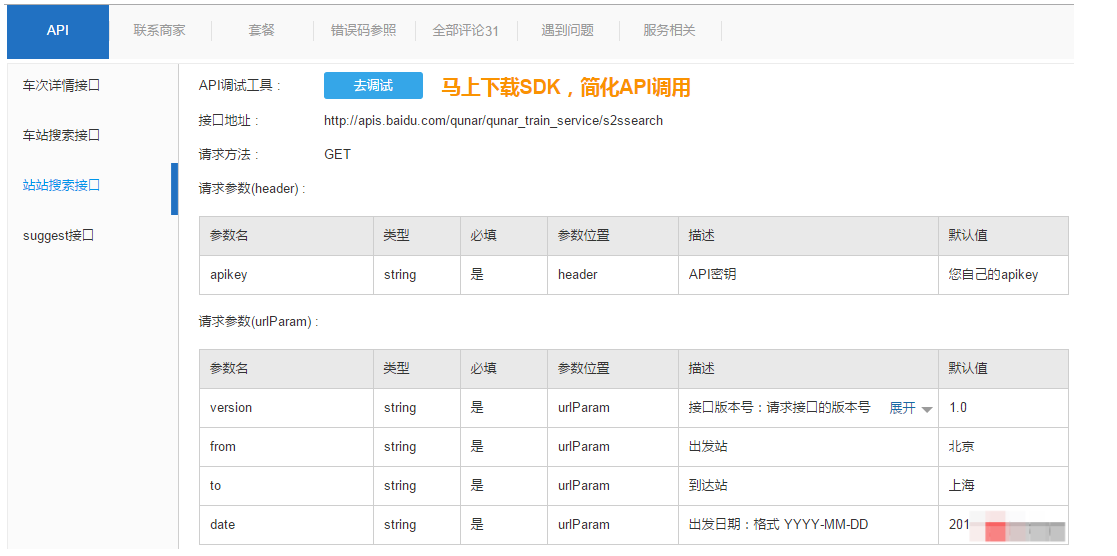Click the GET request method value
Image resolution: width=1117 pixels, height=556 pixels.
click(337, 155)
